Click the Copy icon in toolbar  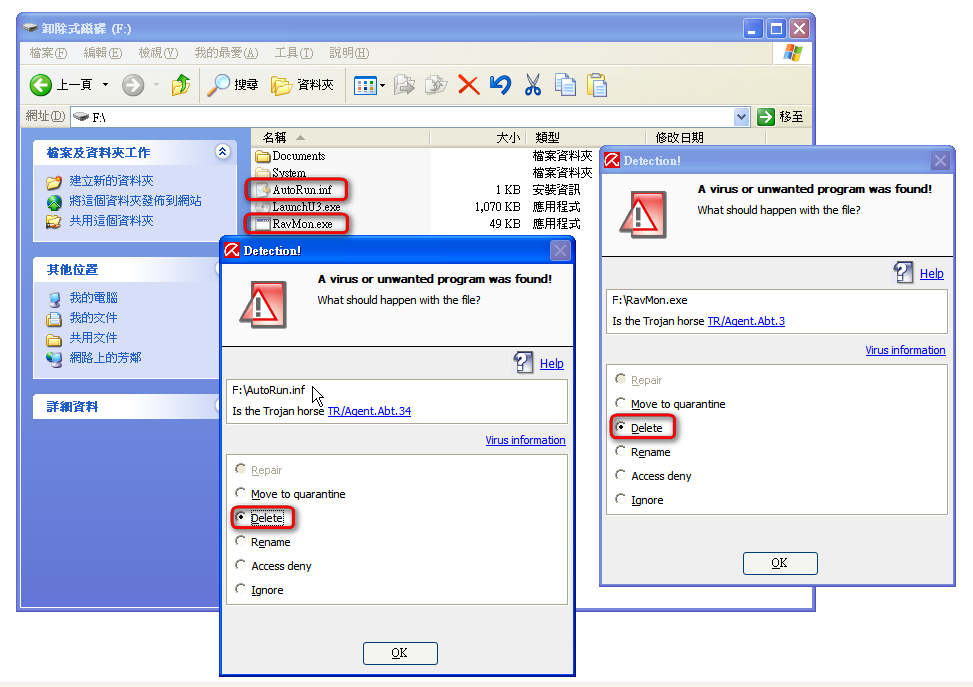click(x=565, y=85)
